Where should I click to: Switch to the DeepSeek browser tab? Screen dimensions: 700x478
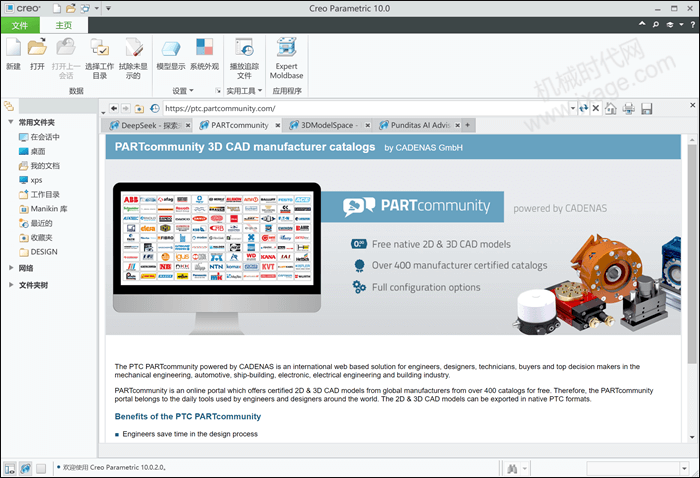click(x=145, y=125)
